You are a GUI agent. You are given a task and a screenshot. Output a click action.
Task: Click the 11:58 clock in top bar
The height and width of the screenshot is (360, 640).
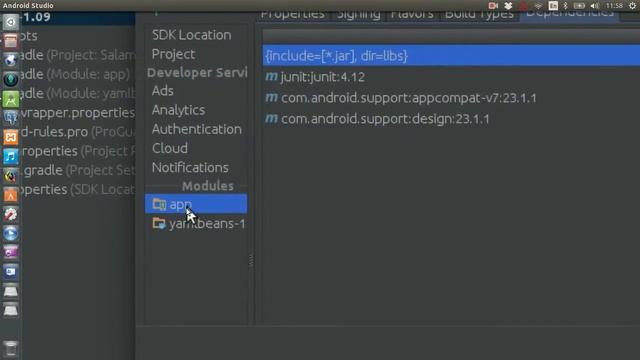point(614,5)
